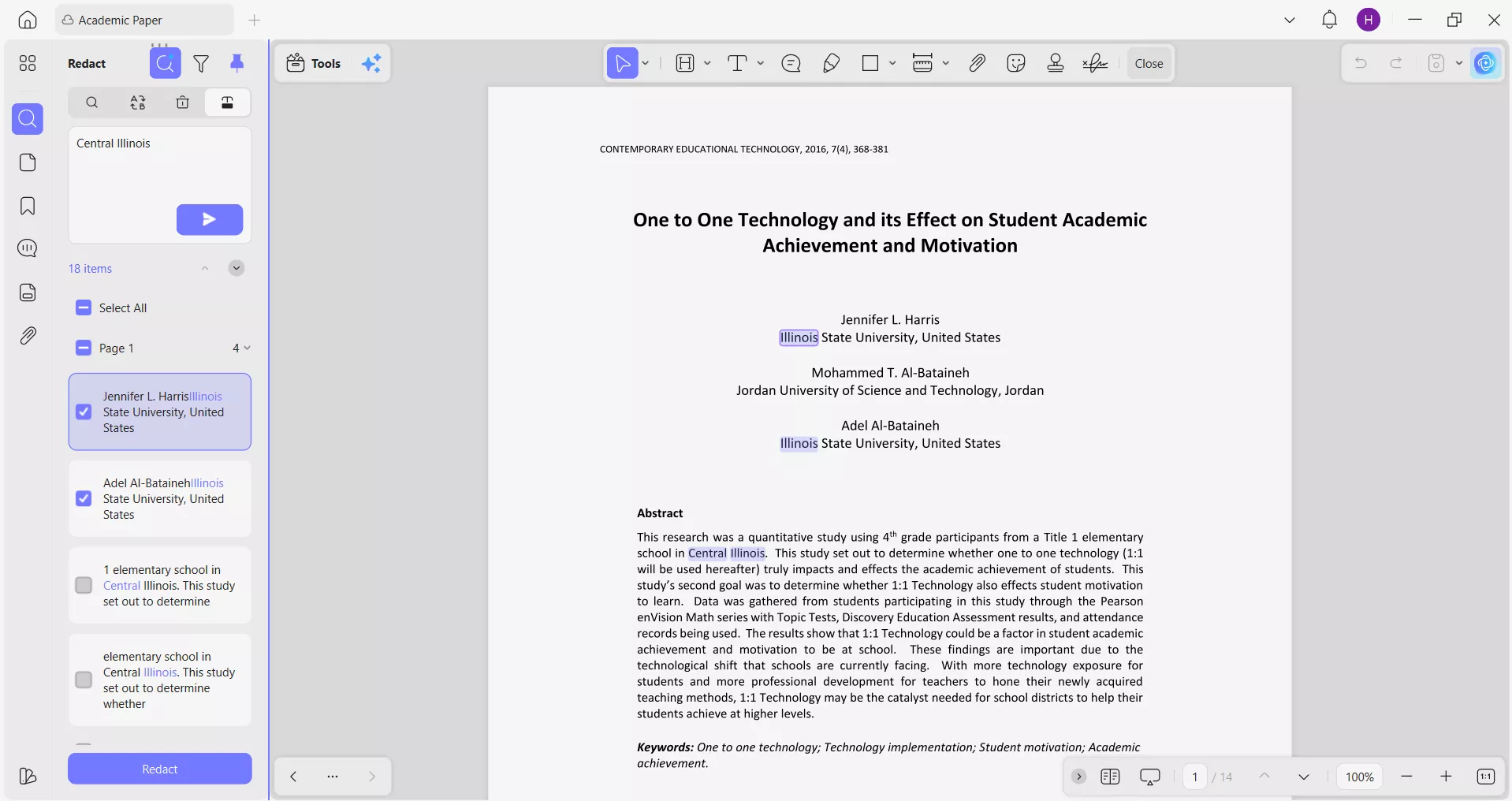This screenshot has width=1512, height=801.
Task: Expand the Page 1 results count chevron
Action: (247, 348)
